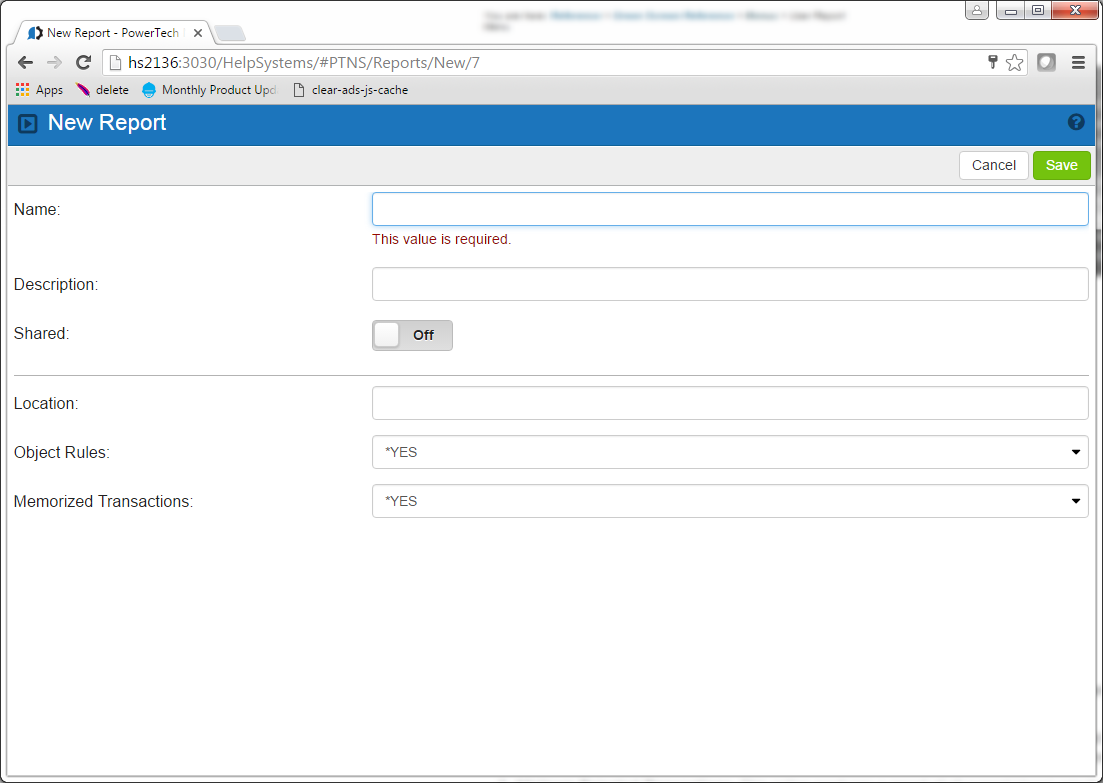Click the saved password key icon

[x=993, y=63]
